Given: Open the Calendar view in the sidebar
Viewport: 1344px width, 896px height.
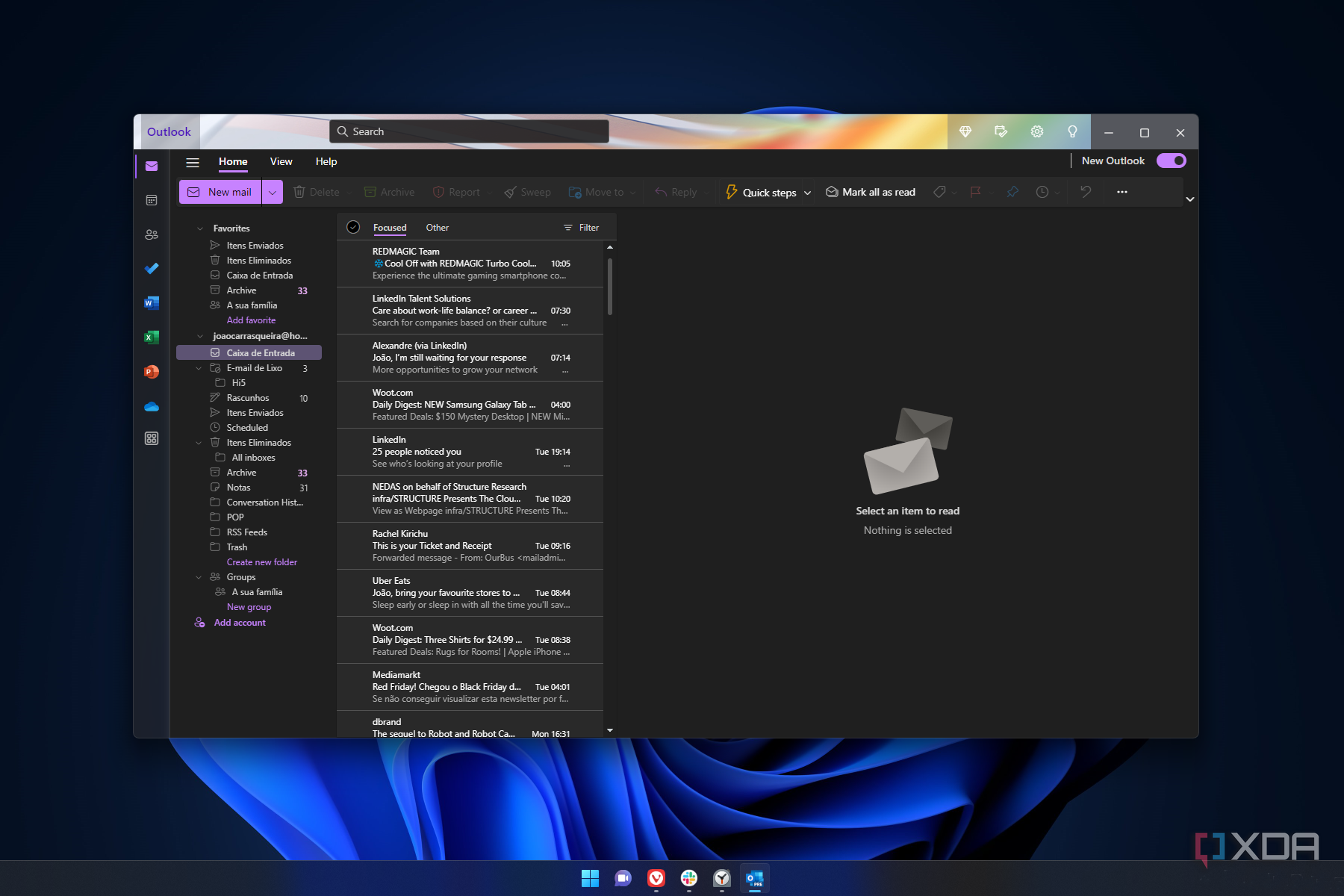Looking at the screenshot, I should pyautogui.click(x=152, y=199).
